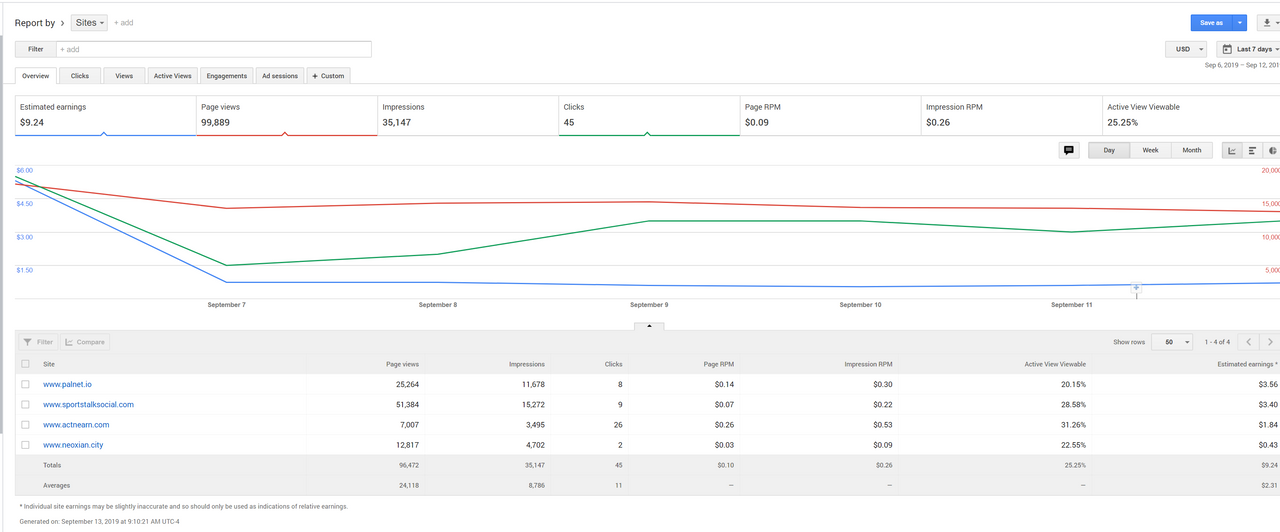The width and height of the screenshot is (1280, 532).
Task: Open the Engagements tab
Action: pos(227,76)
